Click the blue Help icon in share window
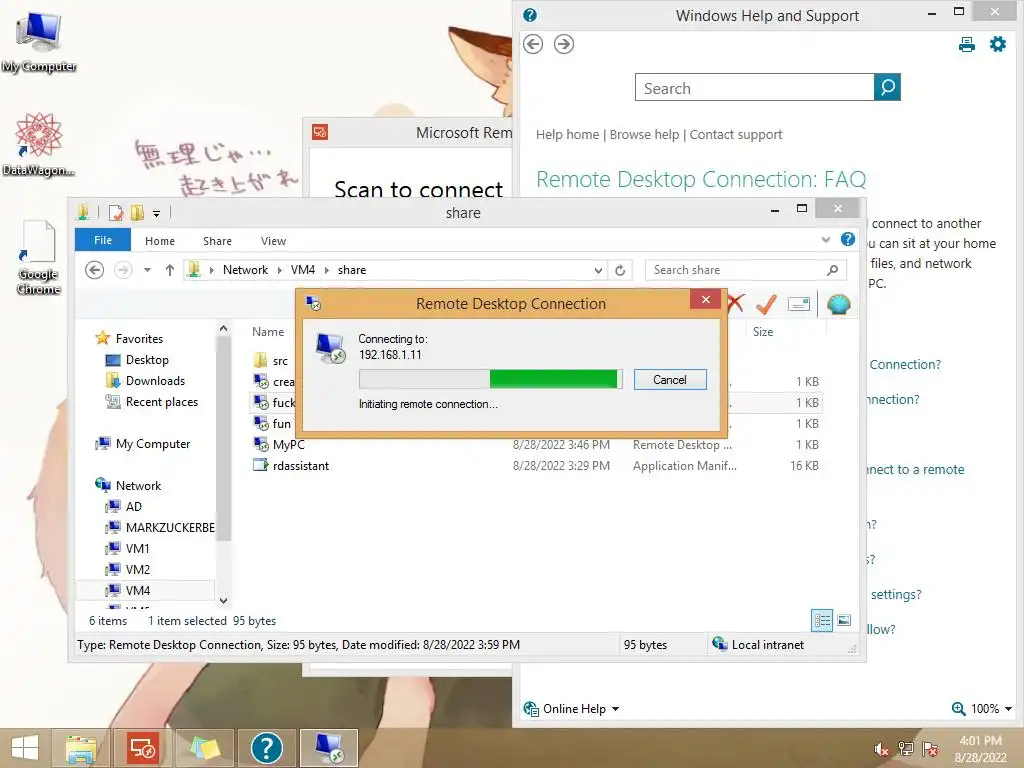Screen dimensions: 1024x768 848,240
